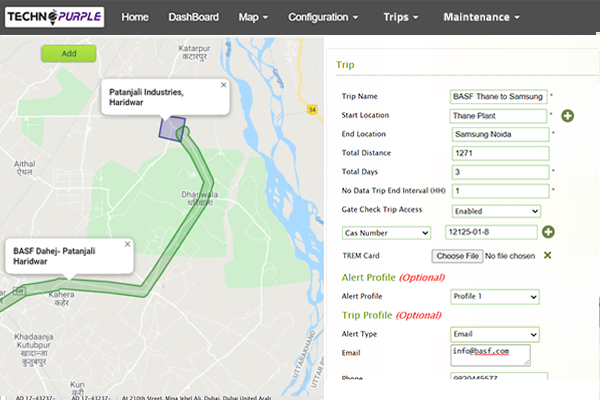
Task: Edit the Total Distance field showing 1271
Action: pyautogui.click(x=500, y=153)
